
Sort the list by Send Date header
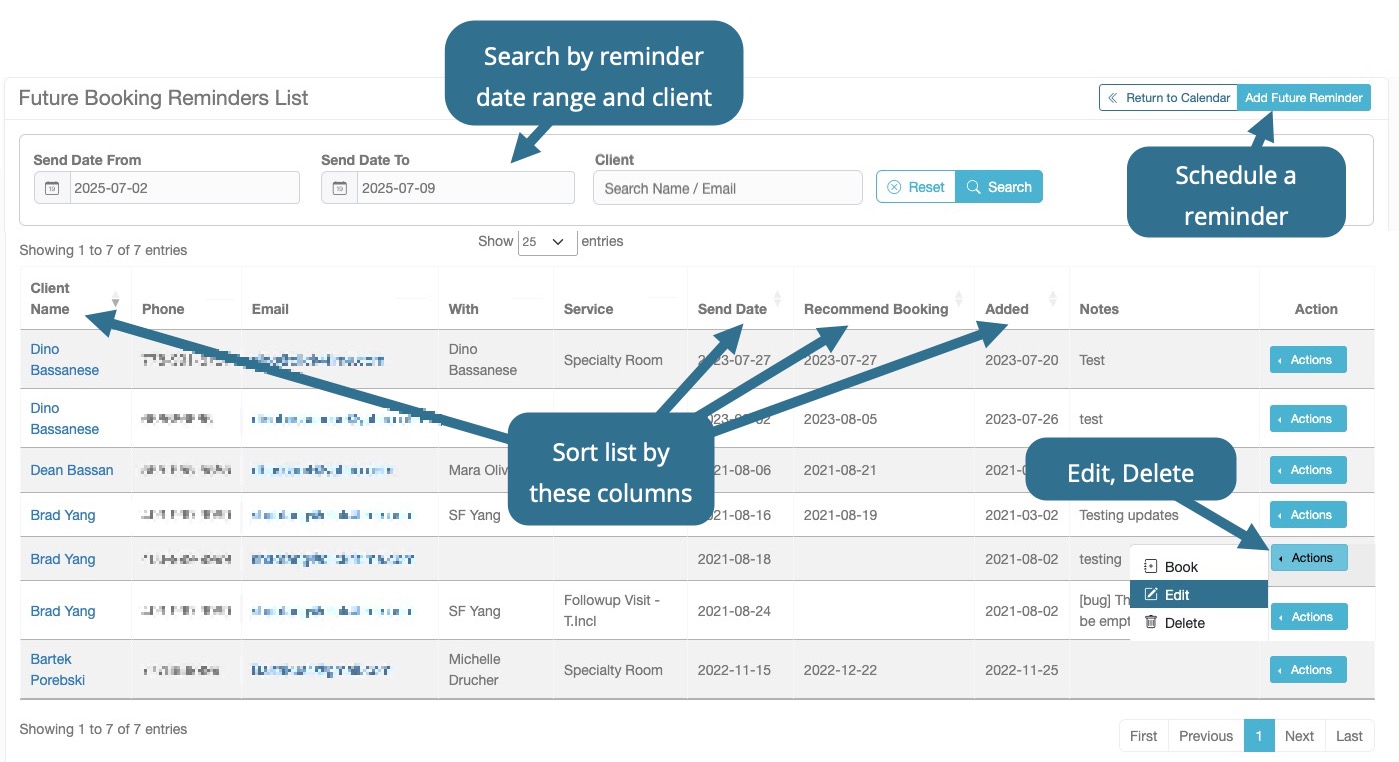click(732, 309)
